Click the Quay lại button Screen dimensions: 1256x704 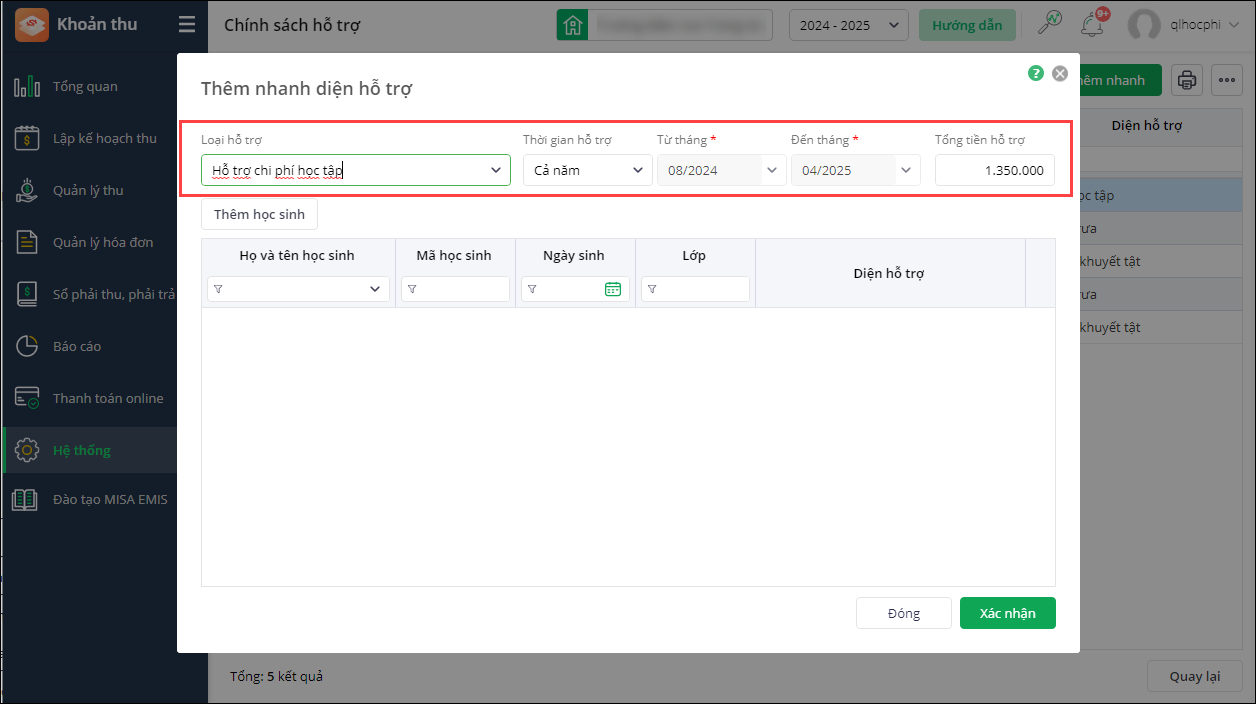(x=1195, y=676)
